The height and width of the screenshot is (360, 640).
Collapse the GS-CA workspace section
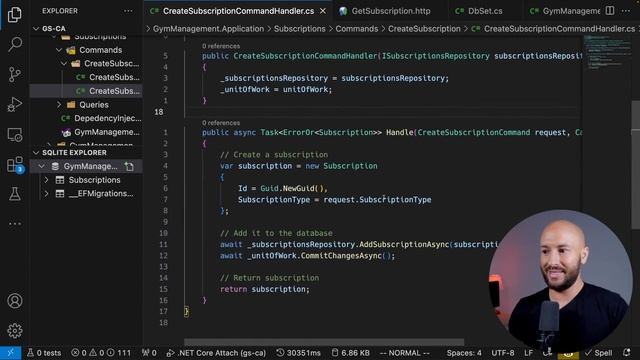pyautogui.click(x=36, y=29)
